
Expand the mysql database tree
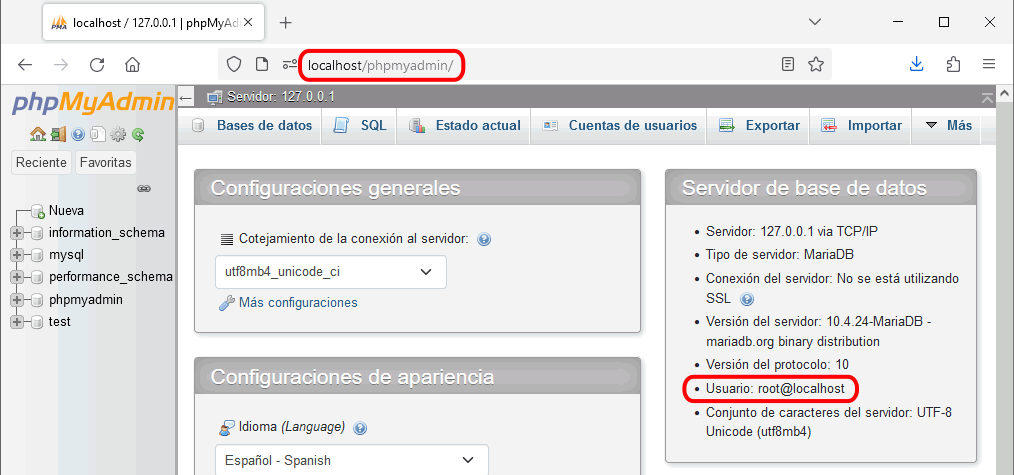coord(17,255)
